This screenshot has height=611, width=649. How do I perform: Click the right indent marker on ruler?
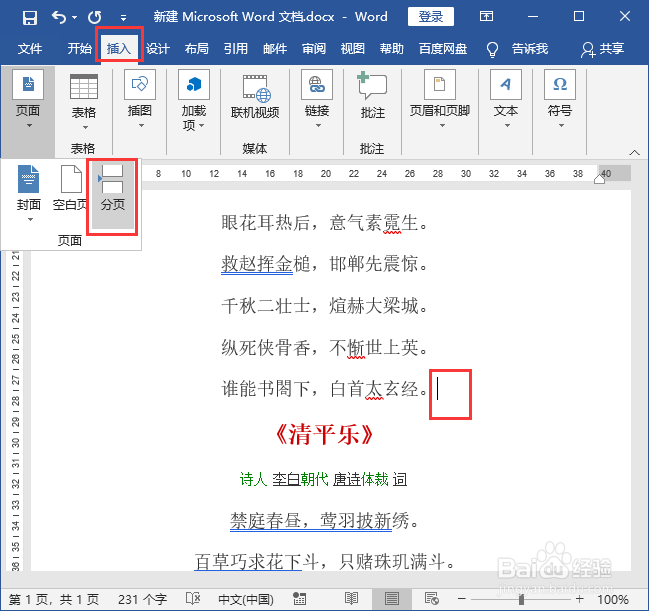click(x=599, y=179)
